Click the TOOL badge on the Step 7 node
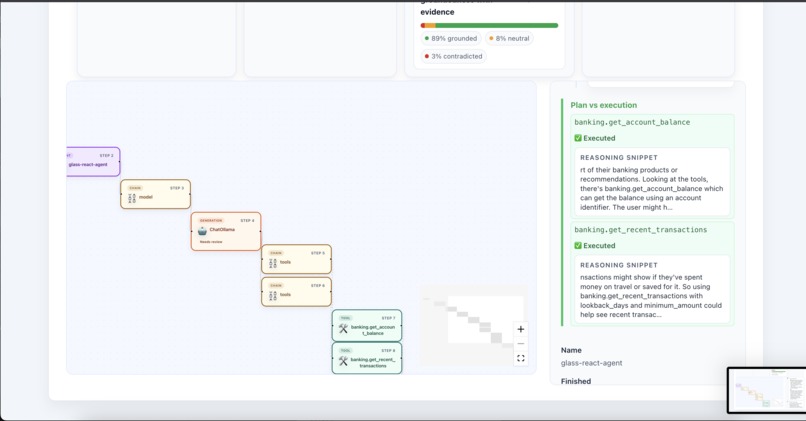The width and height of the screenshot is (806, 421). [345, 318]
